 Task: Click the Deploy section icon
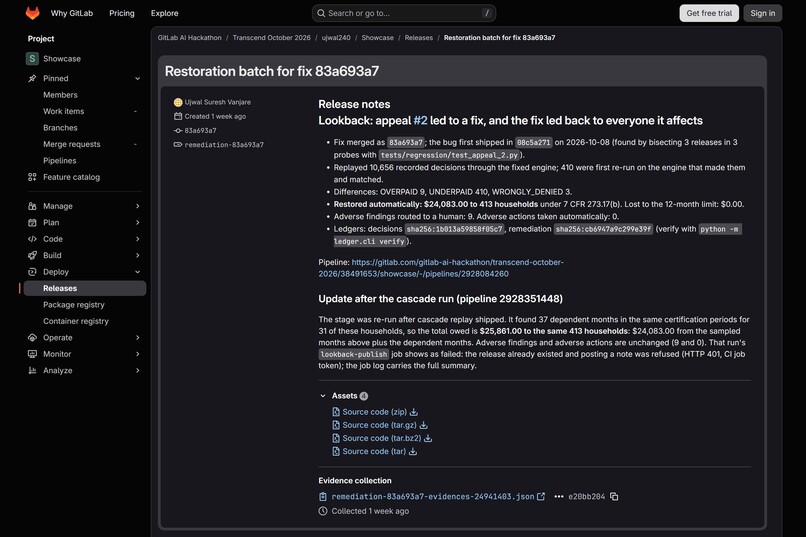(x=32, y=272)
